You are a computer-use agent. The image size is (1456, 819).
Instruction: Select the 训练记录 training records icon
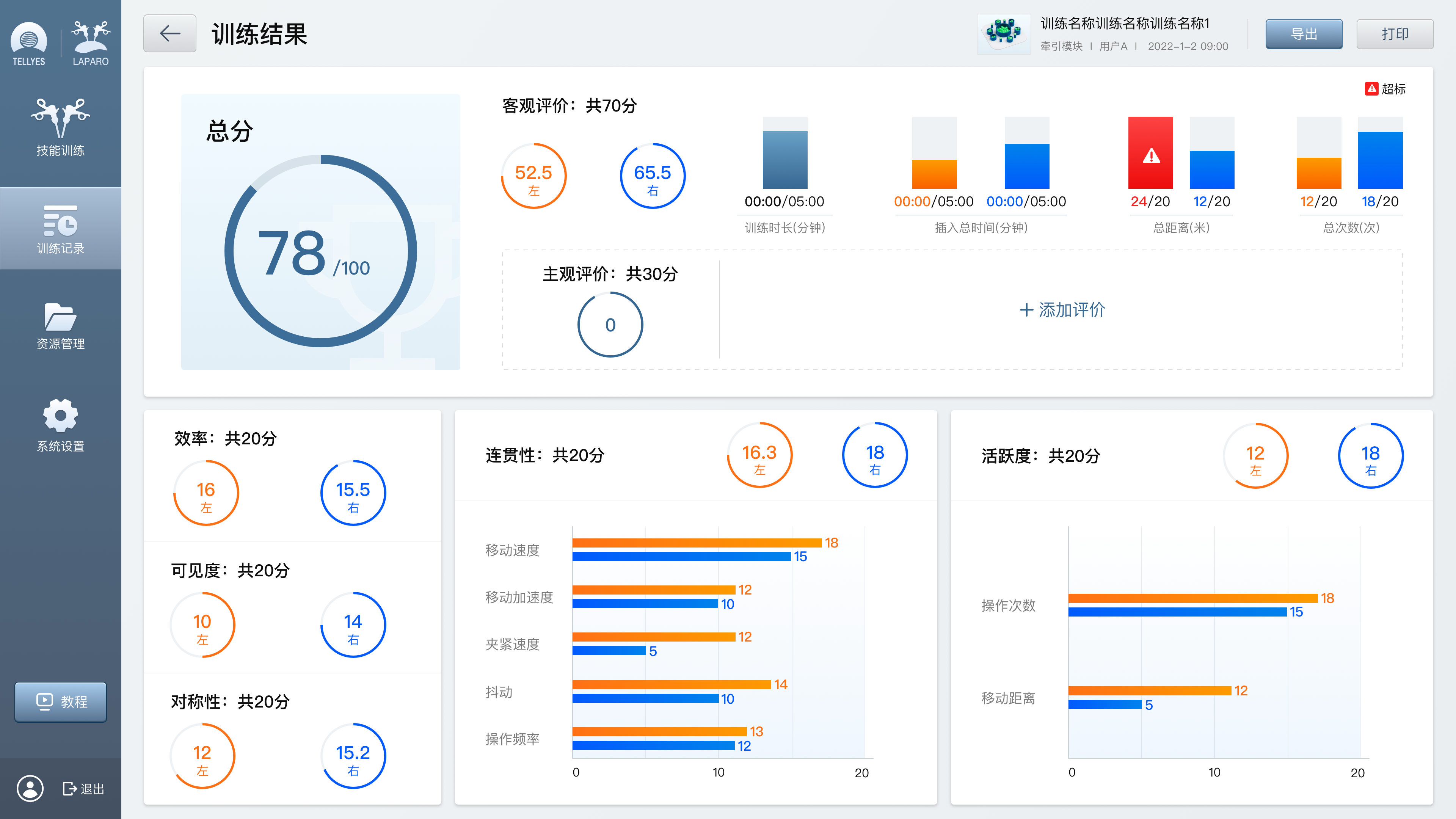click(61, 221)
